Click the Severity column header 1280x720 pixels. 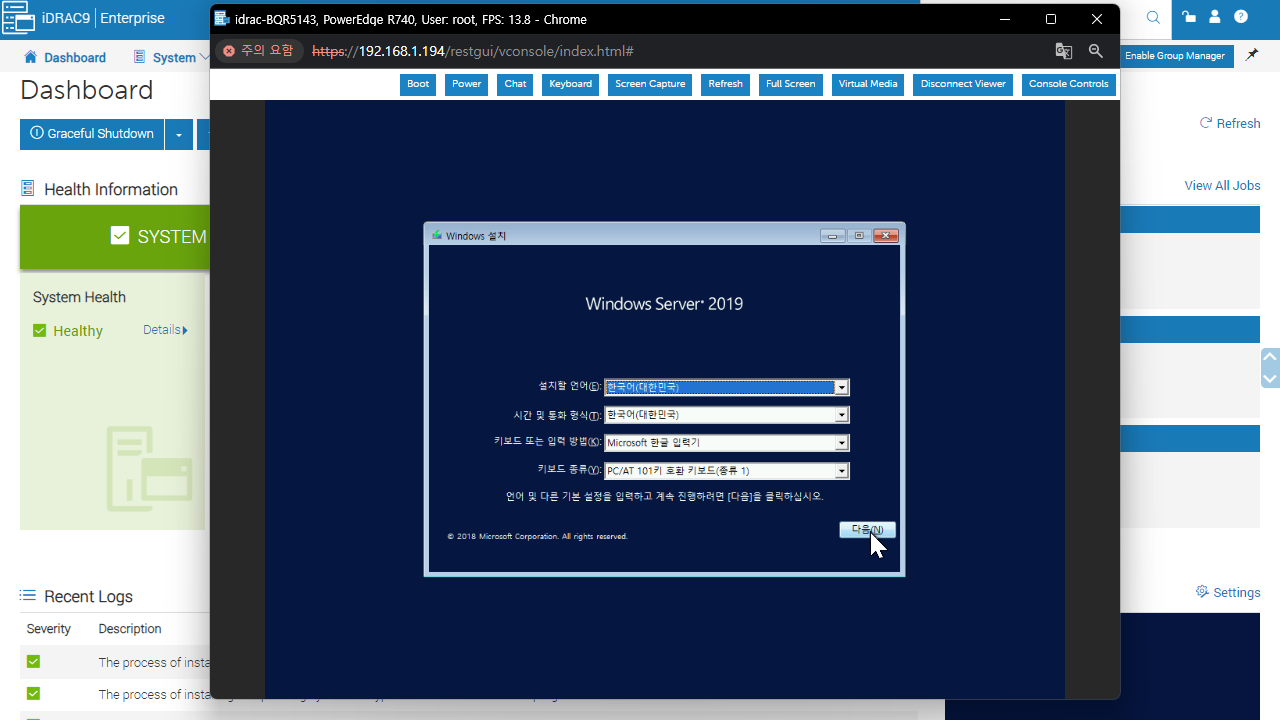49,629
